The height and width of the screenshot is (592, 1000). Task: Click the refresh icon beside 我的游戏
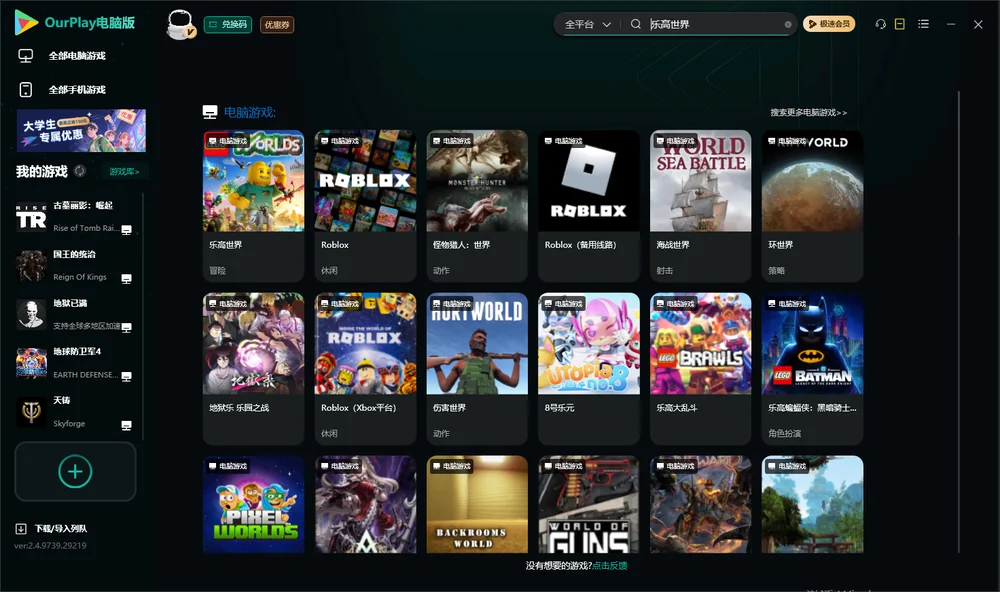[x=80, y=171]
